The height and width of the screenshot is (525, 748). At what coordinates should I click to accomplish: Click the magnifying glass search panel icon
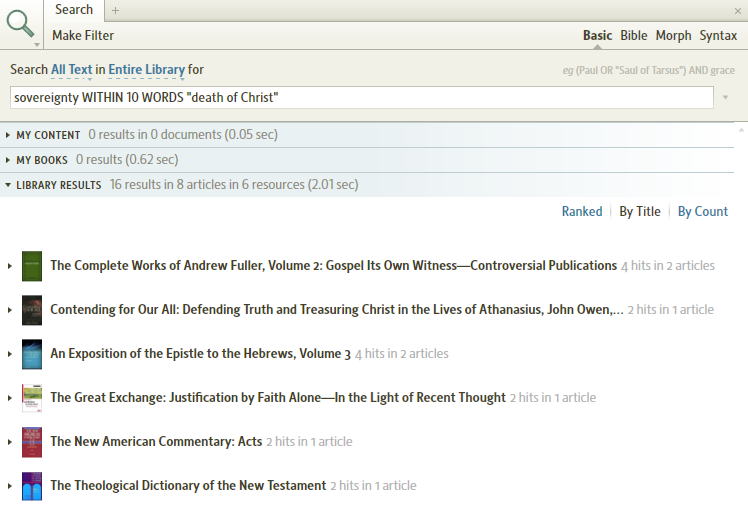20,23
